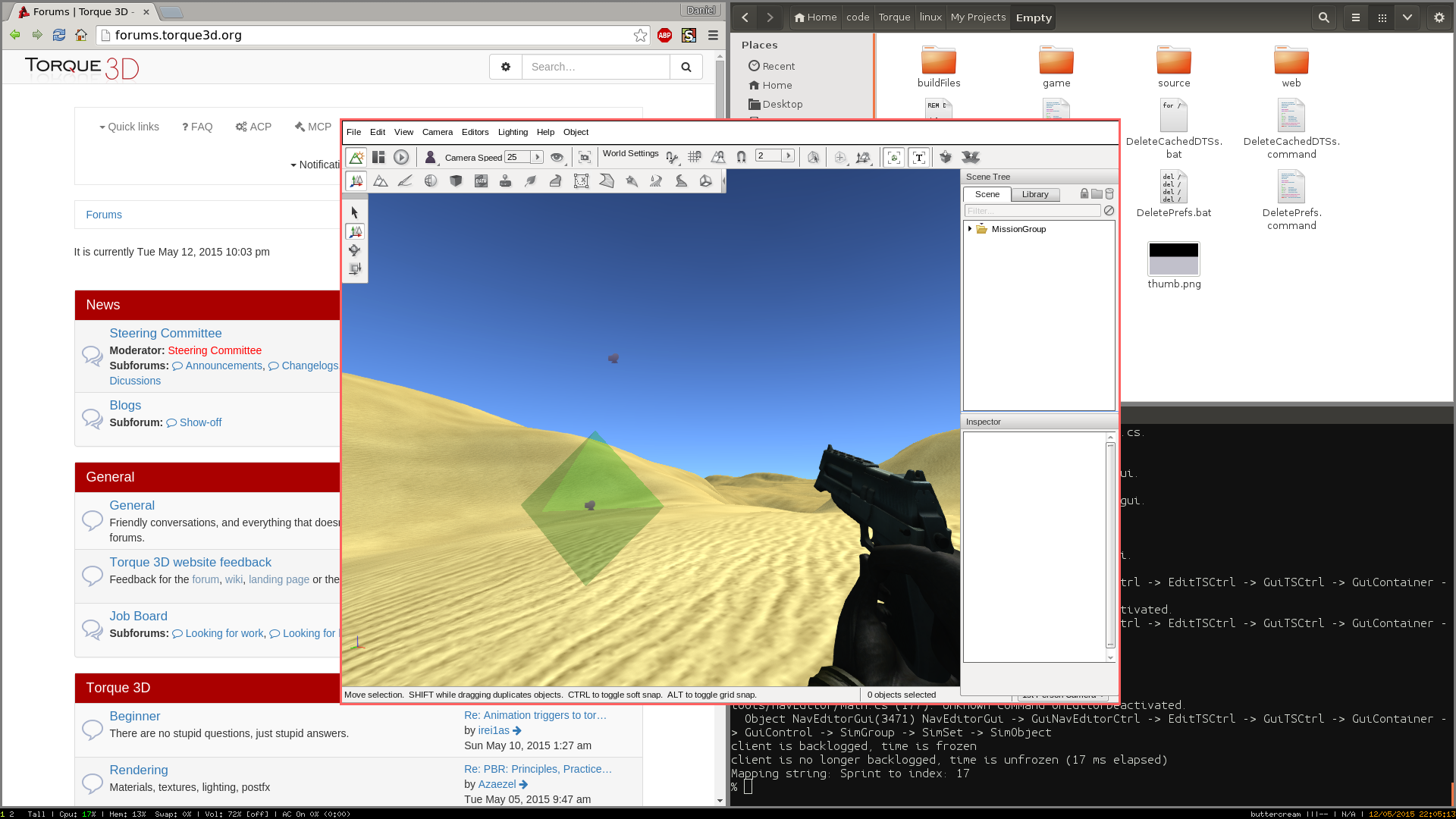Delete via the Scene Tree trash icon
This screenshot has width=1456, height=819.
point(1109,193)
